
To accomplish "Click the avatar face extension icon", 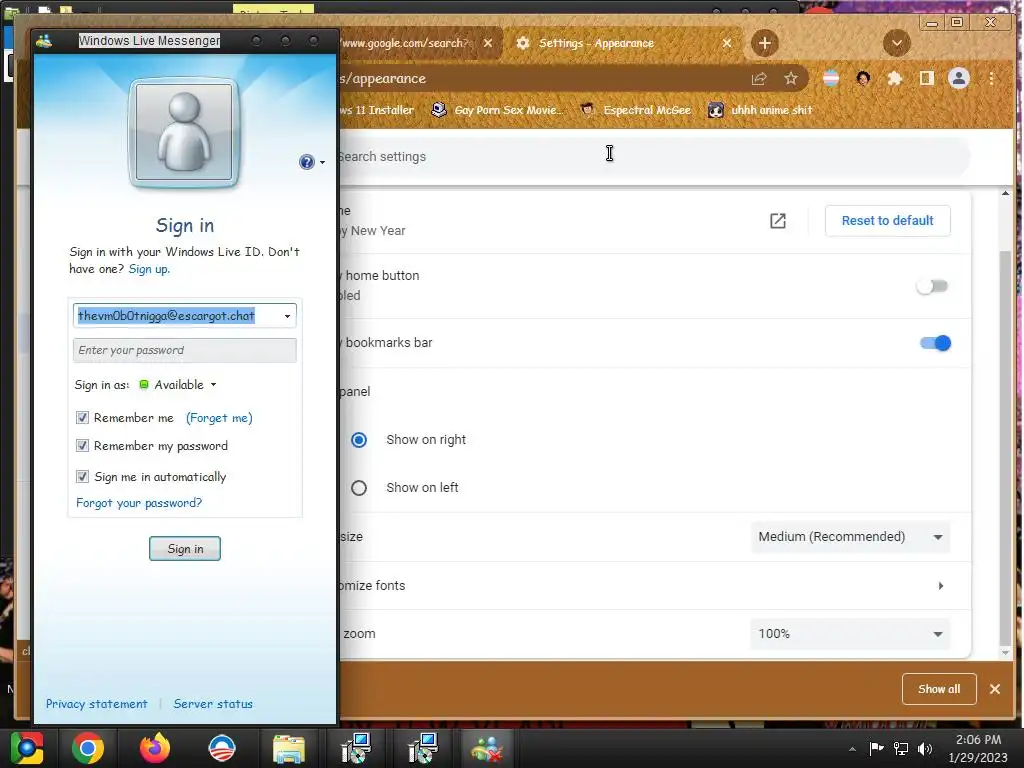I will (x=863, y=79).
